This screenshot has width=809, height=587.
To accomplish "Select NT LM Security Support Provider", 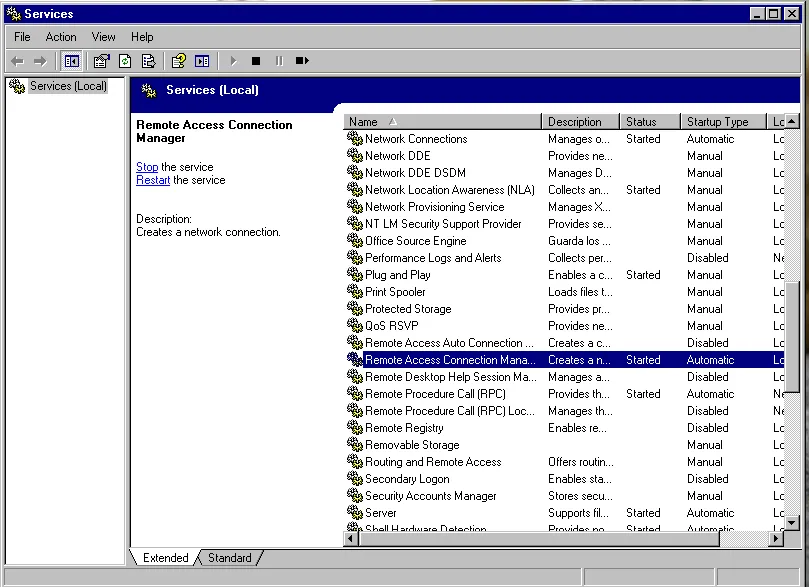I will [x=443, y=224].
